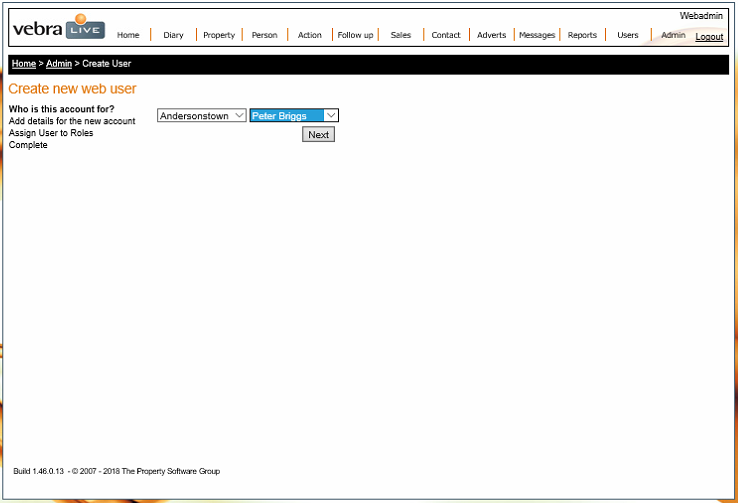This screenshot has height=503, width=738.
Task: Open the Messages menu
Action: [537, 35]
